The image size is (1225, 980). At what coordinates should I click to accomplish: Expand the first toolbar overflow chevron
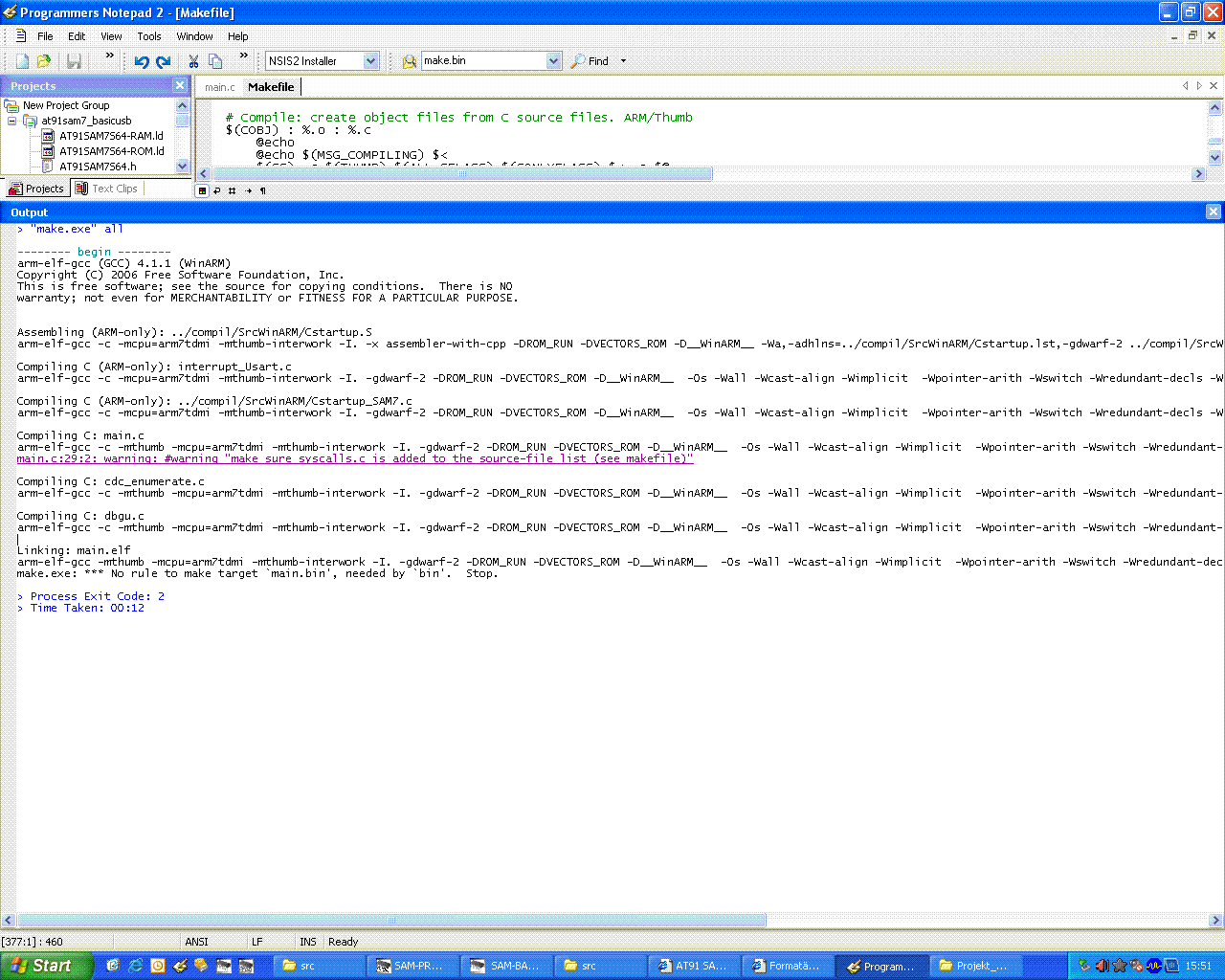tap(109, 56)
